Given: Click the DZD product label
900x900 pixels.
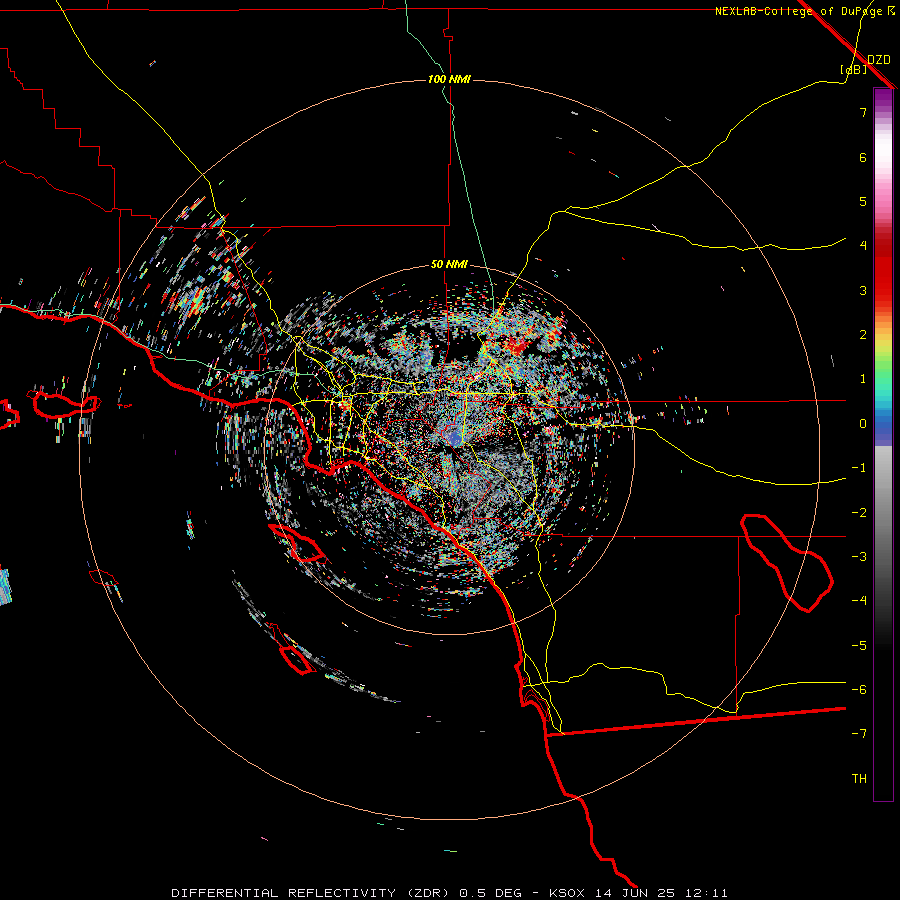Looking at the screenshot, I should coord(879,59).
